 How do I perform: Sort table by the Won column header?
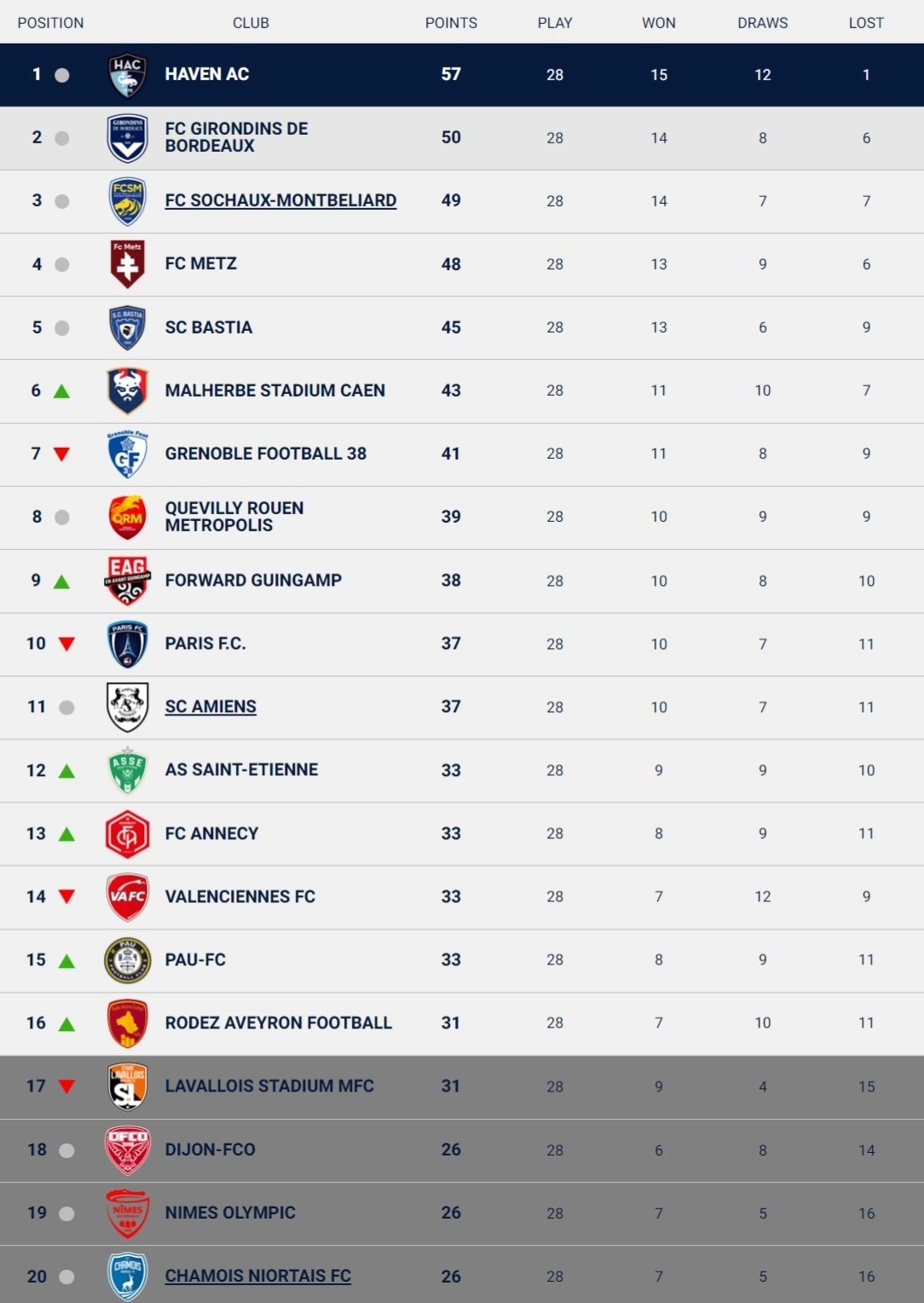pyautogui.click(x=658, y=23)
